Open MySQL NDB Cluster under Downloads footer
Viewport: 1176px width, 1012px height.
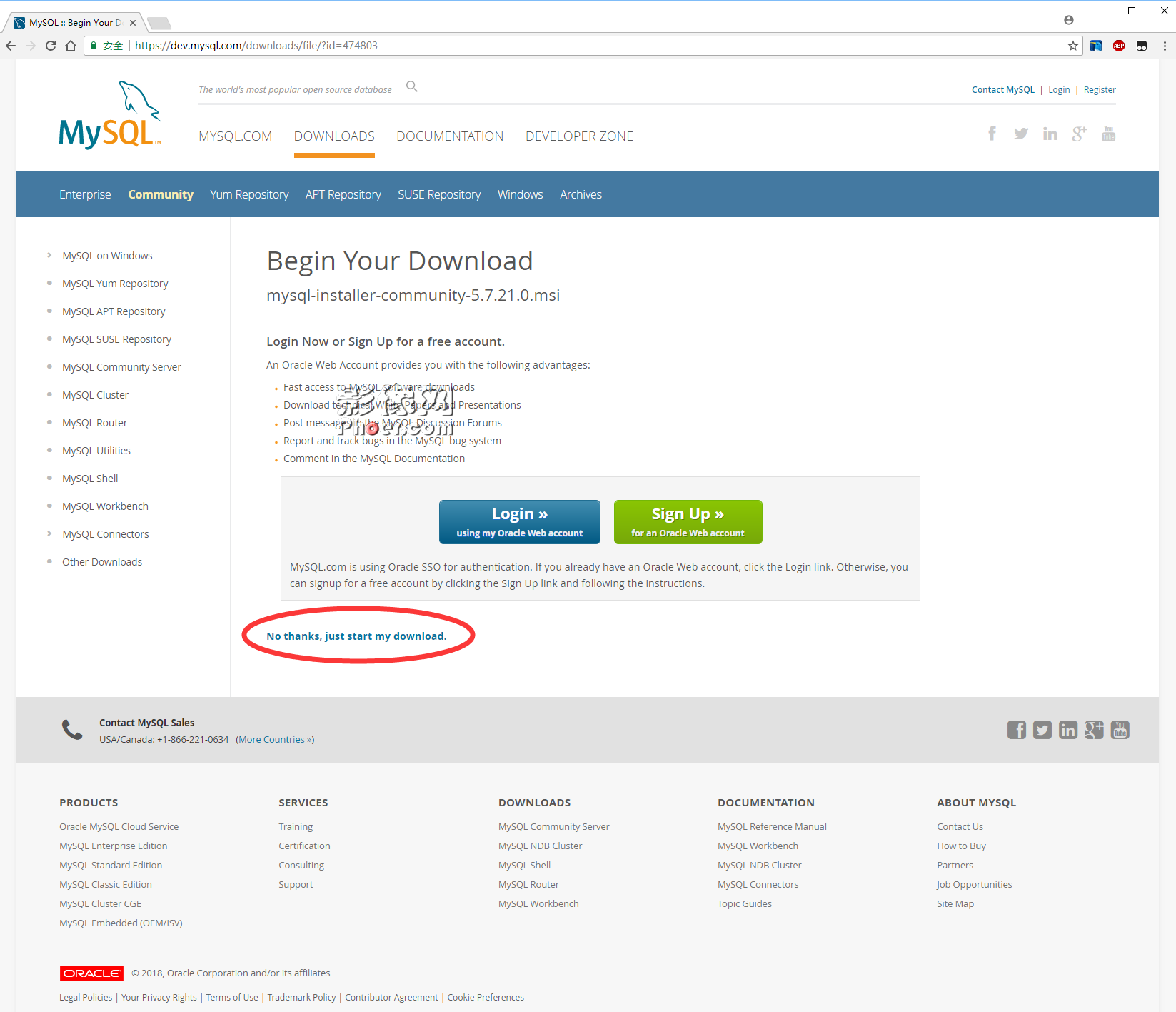(x=541, y=846)
